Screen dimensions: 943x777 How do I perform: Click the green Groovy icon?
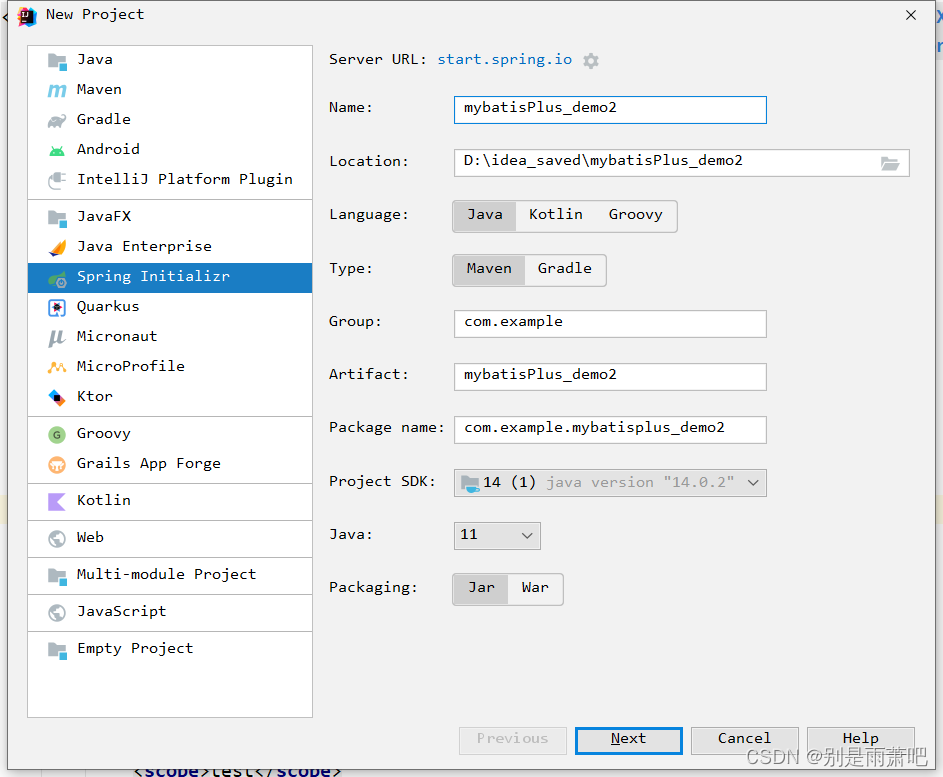[x=57, y=435]
